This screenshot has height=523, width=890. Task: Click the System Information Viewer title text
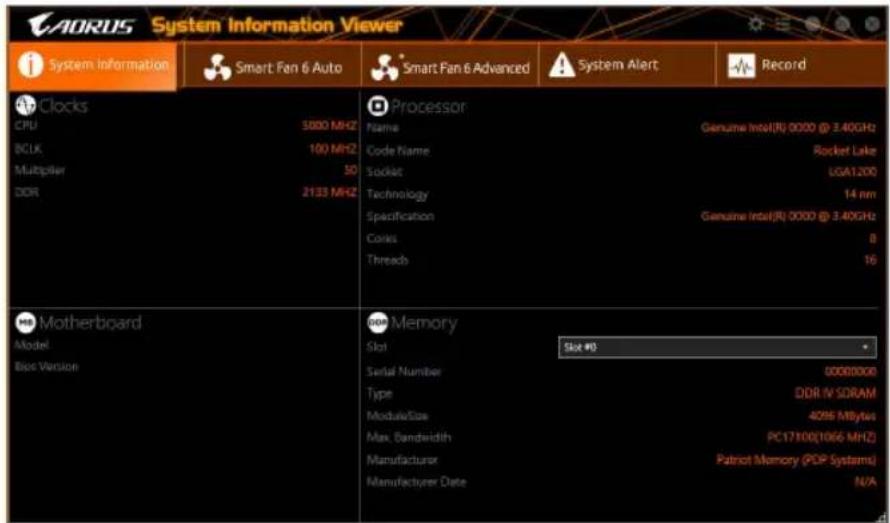[277, 25]
